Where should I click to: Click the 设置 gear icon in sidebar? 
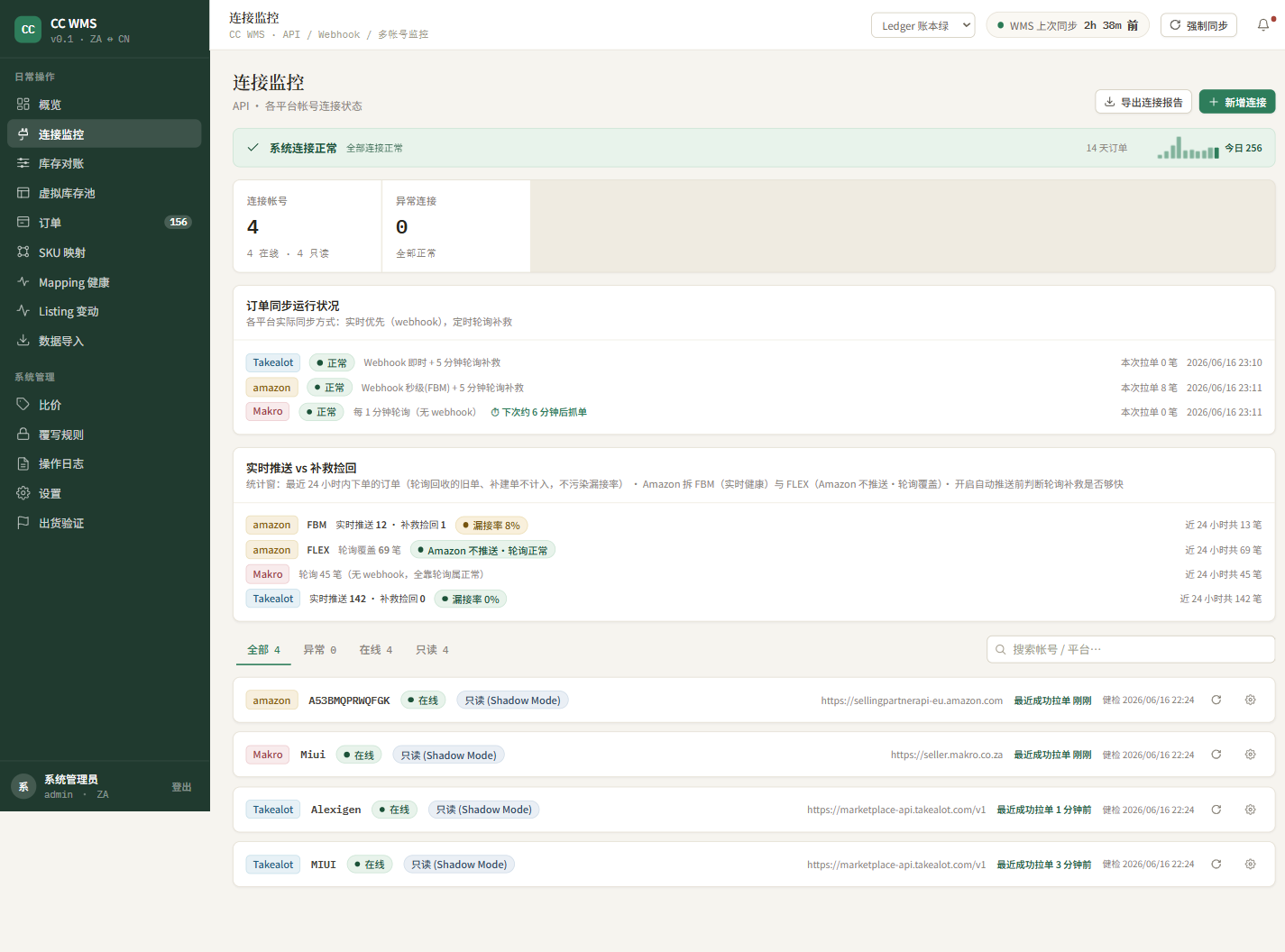tap(23, 493)
